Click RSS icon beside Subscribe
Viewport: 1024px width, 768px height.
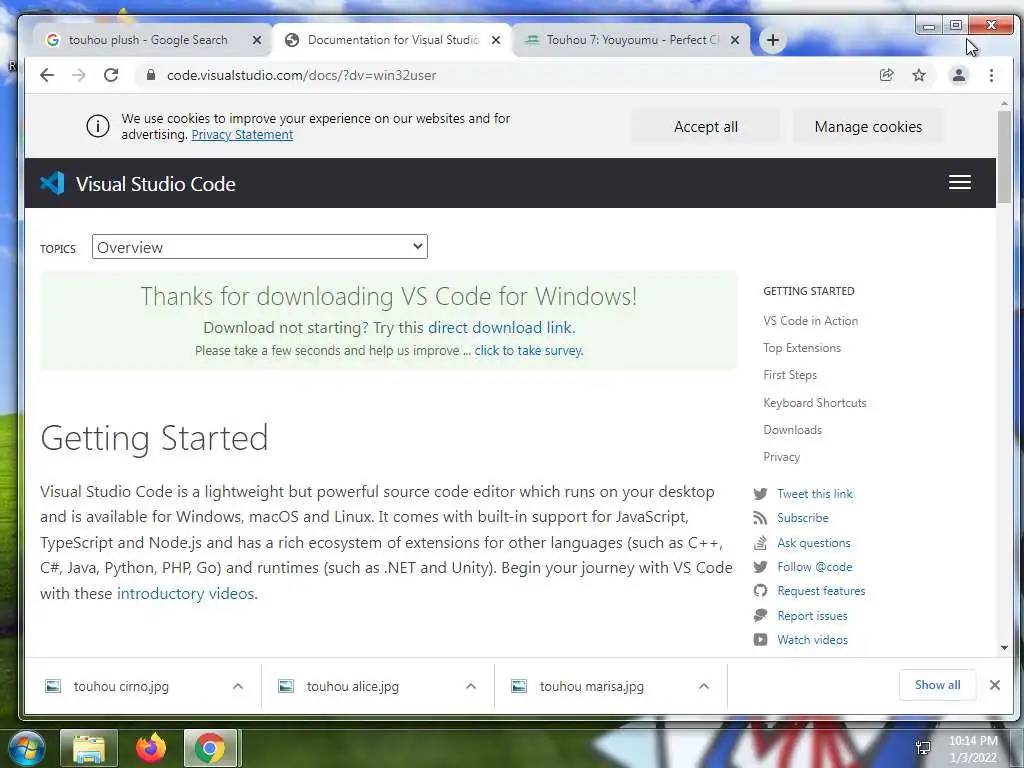pos(760,518)
